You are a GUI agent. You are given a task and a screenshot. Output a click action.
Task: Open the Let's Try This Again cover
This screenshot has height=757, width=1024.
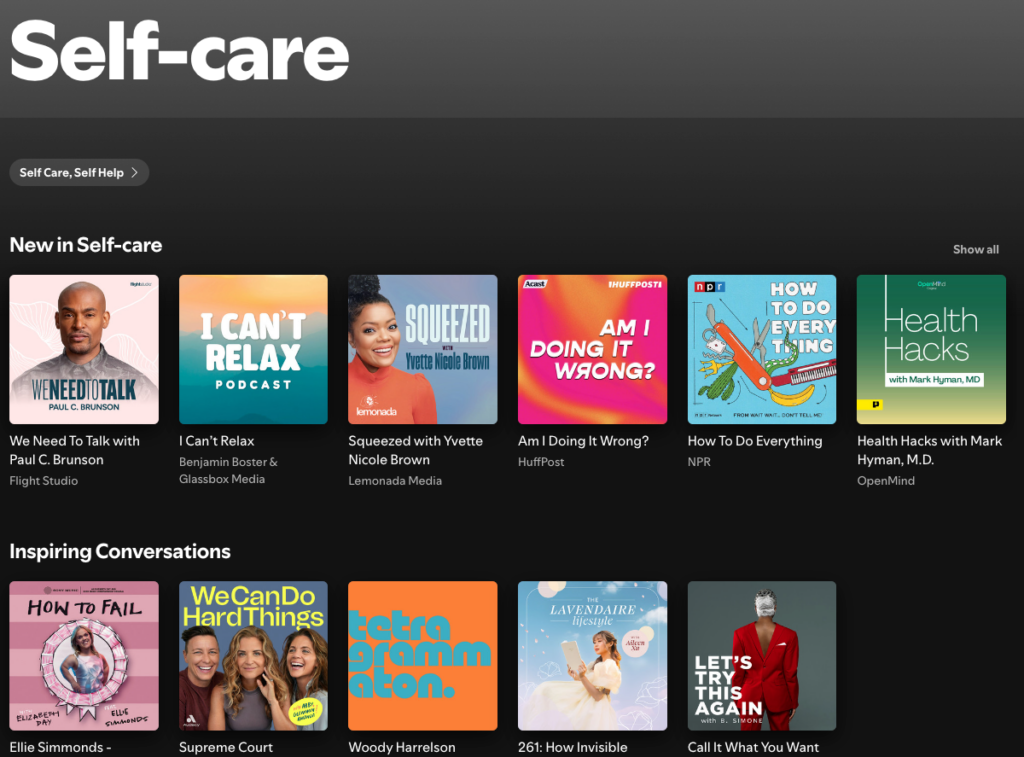[x=762, y=656]
